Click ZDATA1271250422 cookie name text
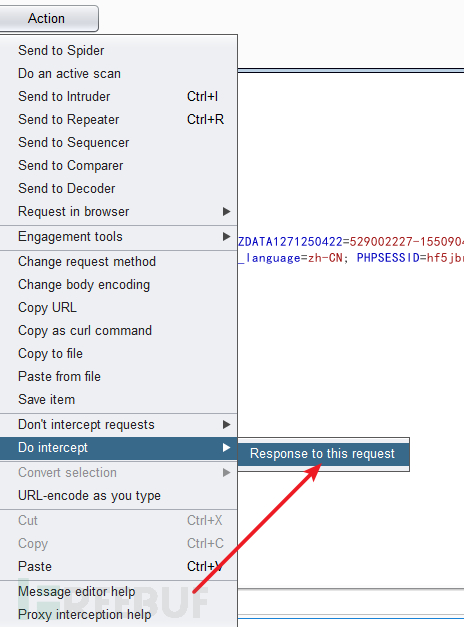Screen dimensions: 464x627 [290, 242]
